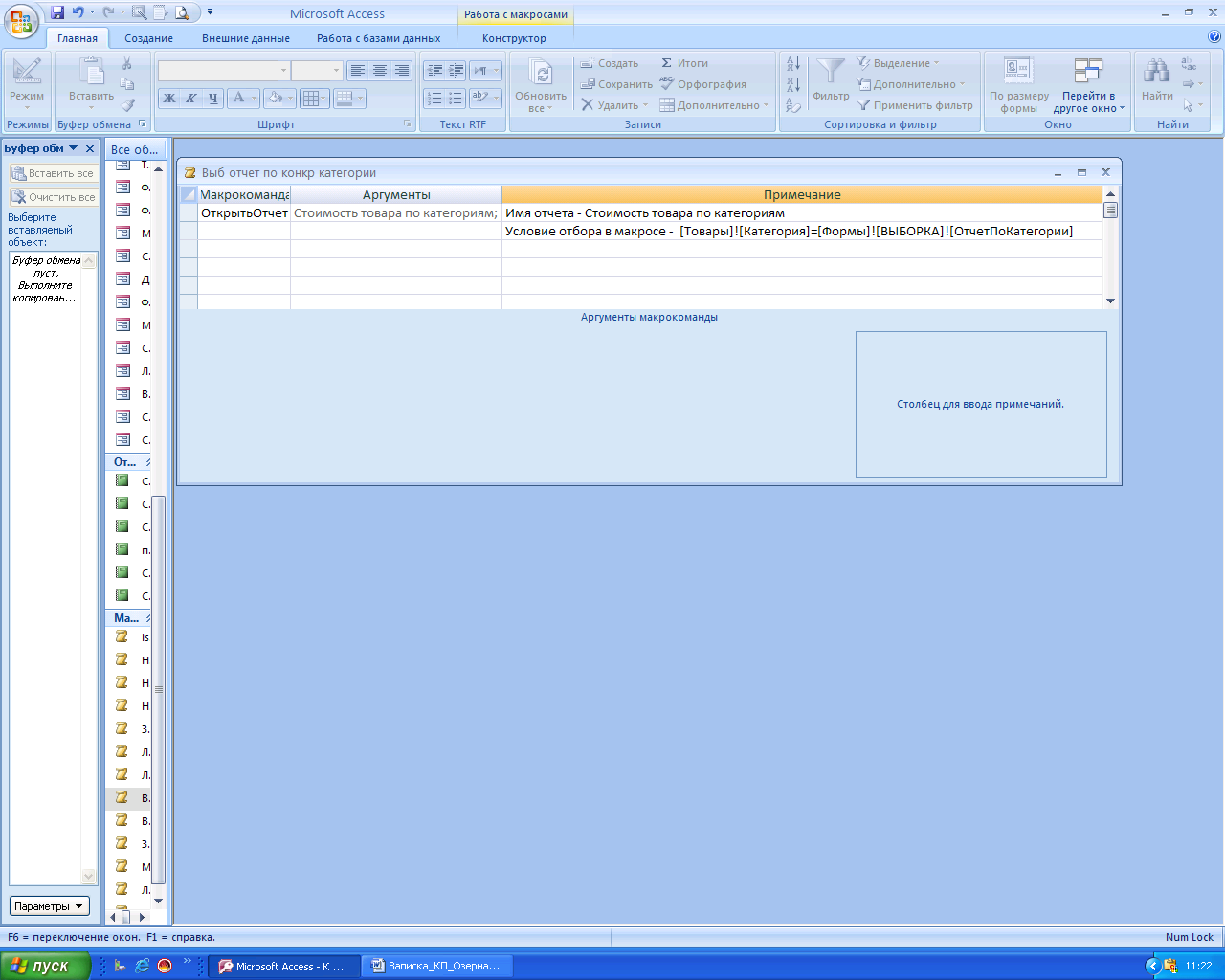This screenshot has height=980, width=1225.
Task: Open the Все объекты navigation pane header
Action: point(134,149)
